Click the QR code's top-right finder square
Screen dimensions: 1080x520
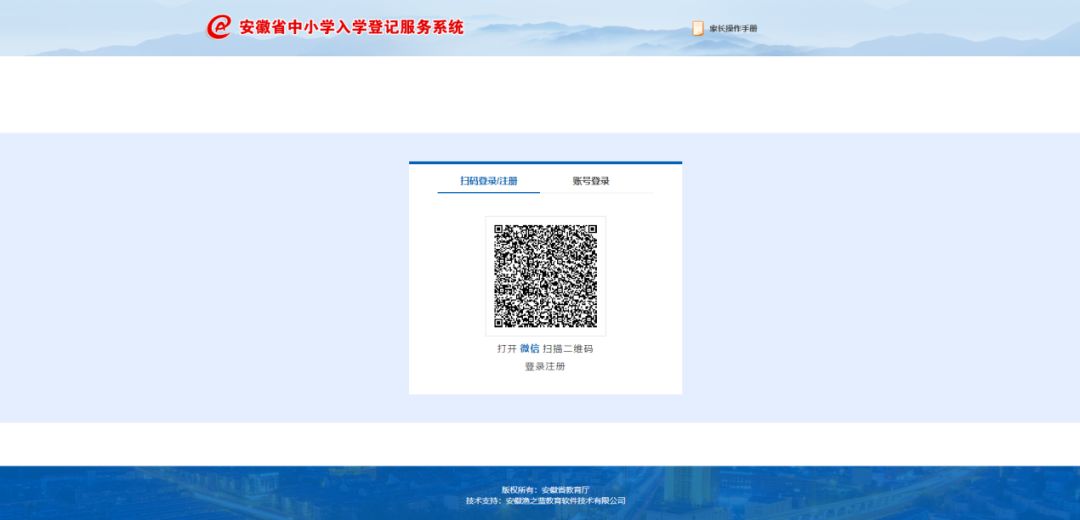(590, 232)
